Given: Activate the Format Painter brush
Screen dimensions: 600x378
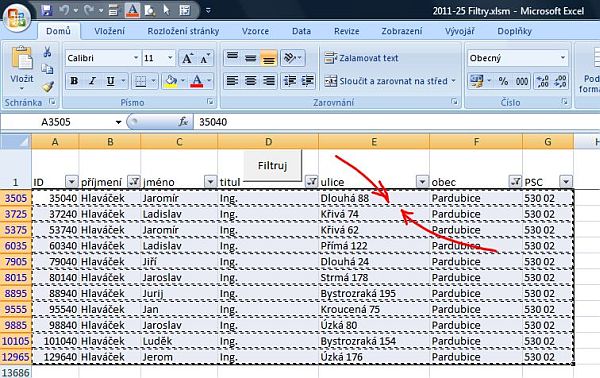Looking at the screenshot, I should coord(47,86).
